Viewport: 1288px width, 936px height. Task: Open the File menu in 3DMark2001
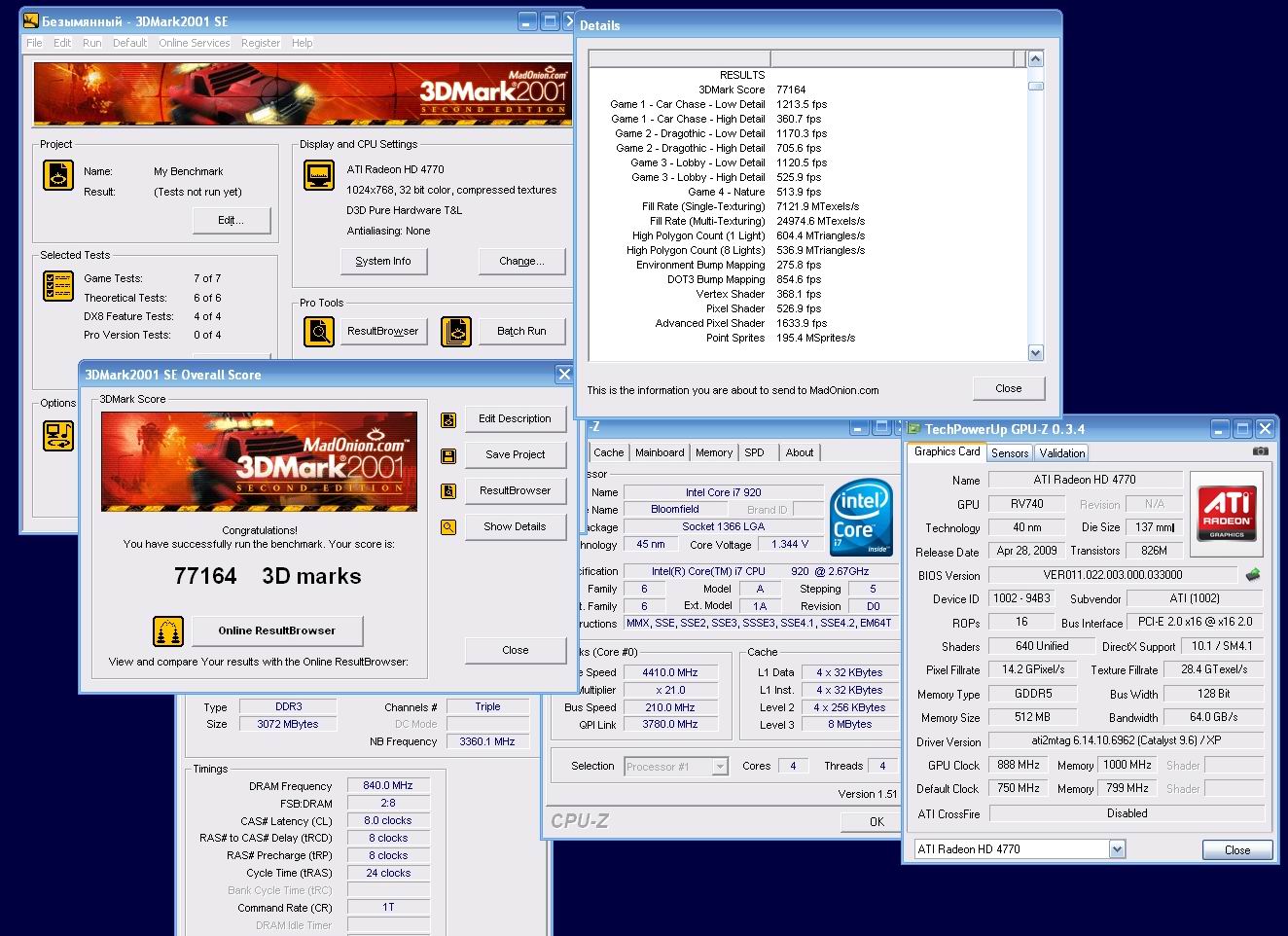pos(34,43)
